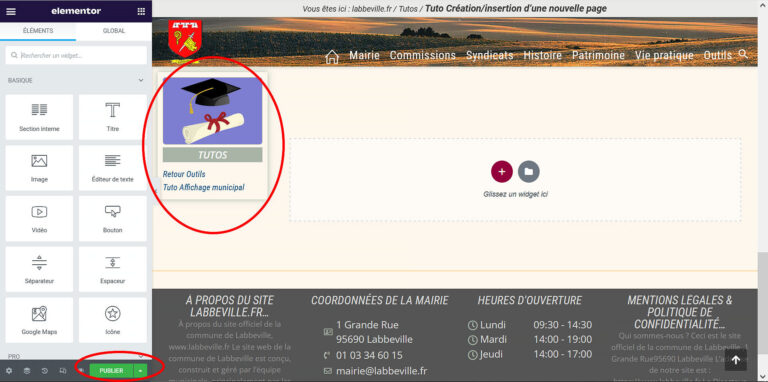Image resolution: width=768 pixels, height=382 pixels.
Task: Click the back-to-top arrow button
Action: tap(736, 360)
